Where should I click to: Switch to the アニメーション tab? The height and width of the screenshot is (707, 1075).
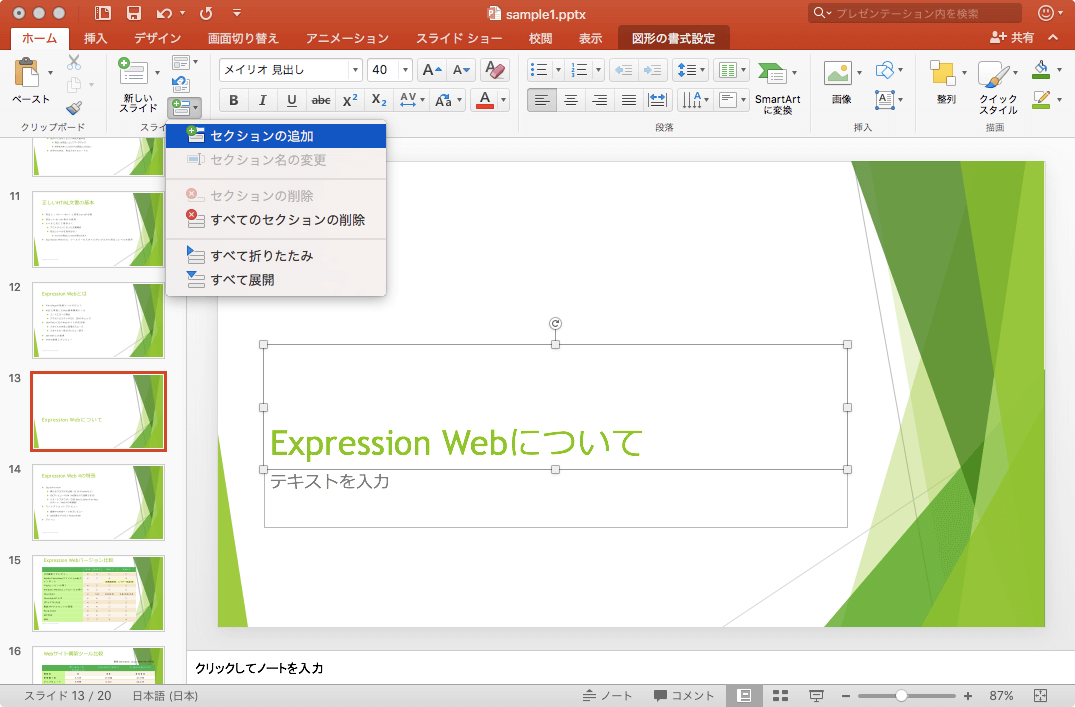347,38
